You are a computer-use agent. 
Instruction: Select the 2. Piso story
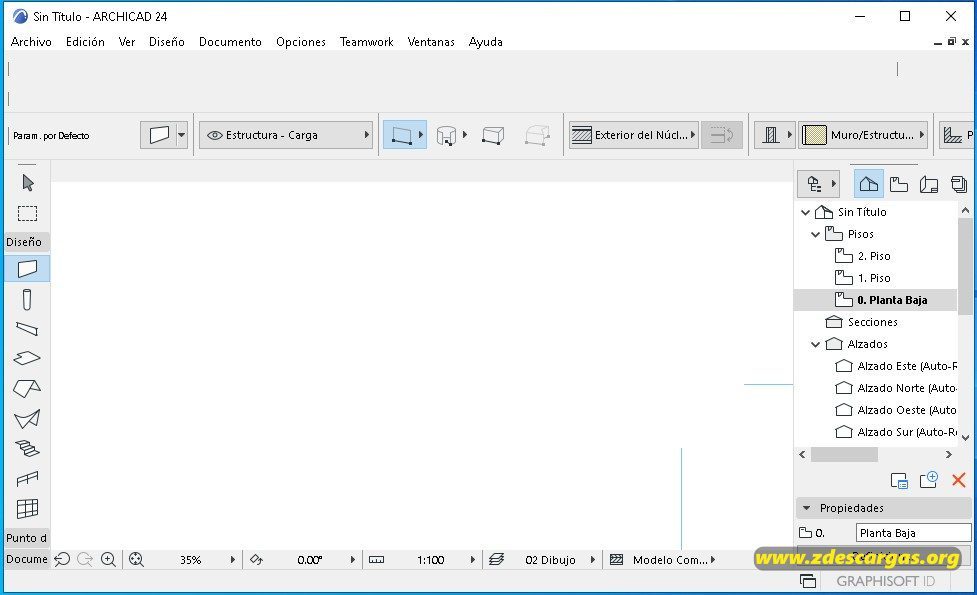point(874,256)
